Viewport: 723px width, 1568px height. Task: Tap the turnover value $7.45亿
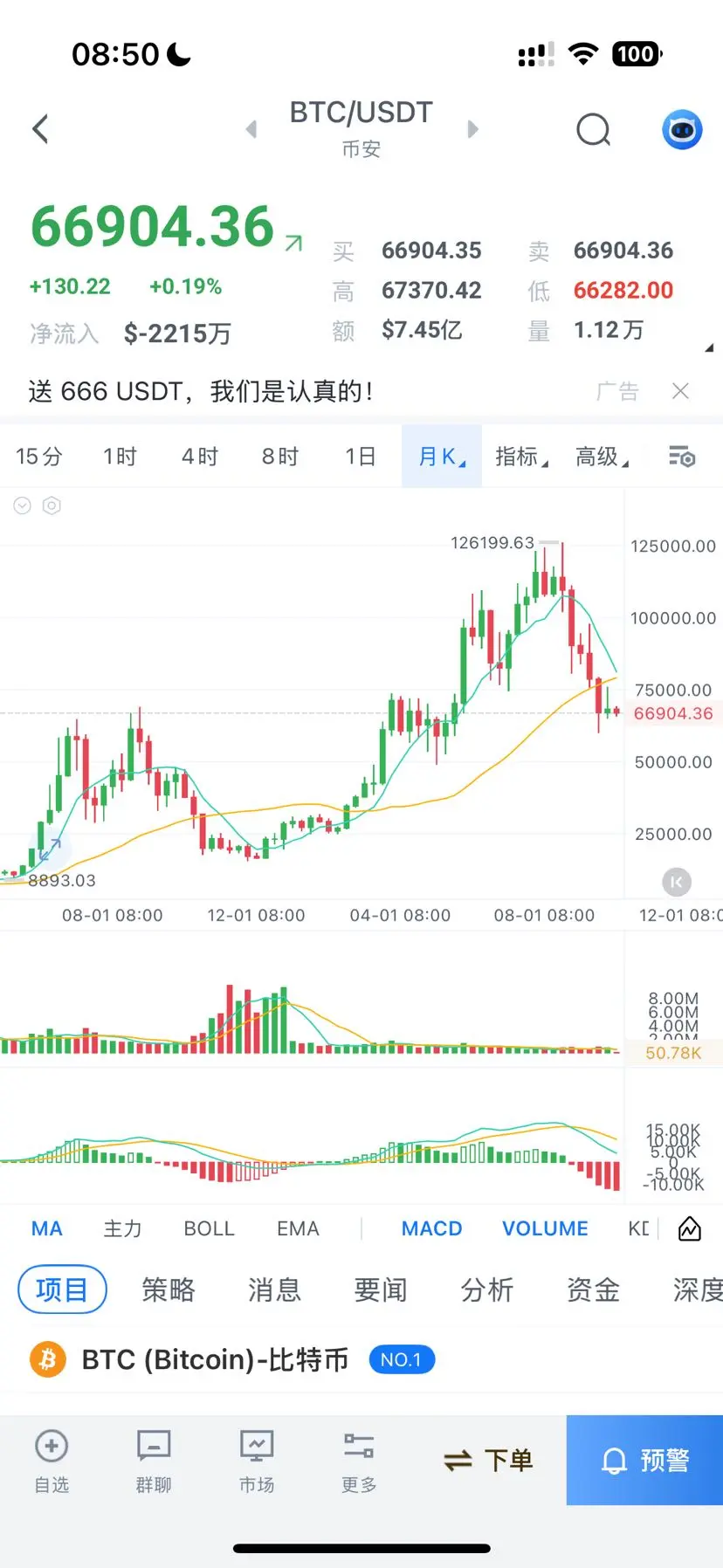tap(422, 330)
